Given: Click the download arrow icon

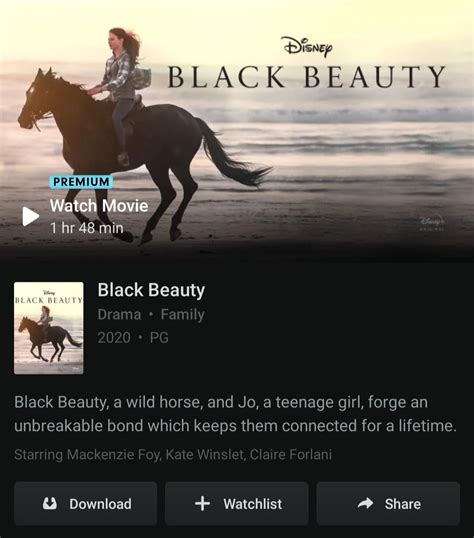Looking at the screenshot, I should 50,503.
